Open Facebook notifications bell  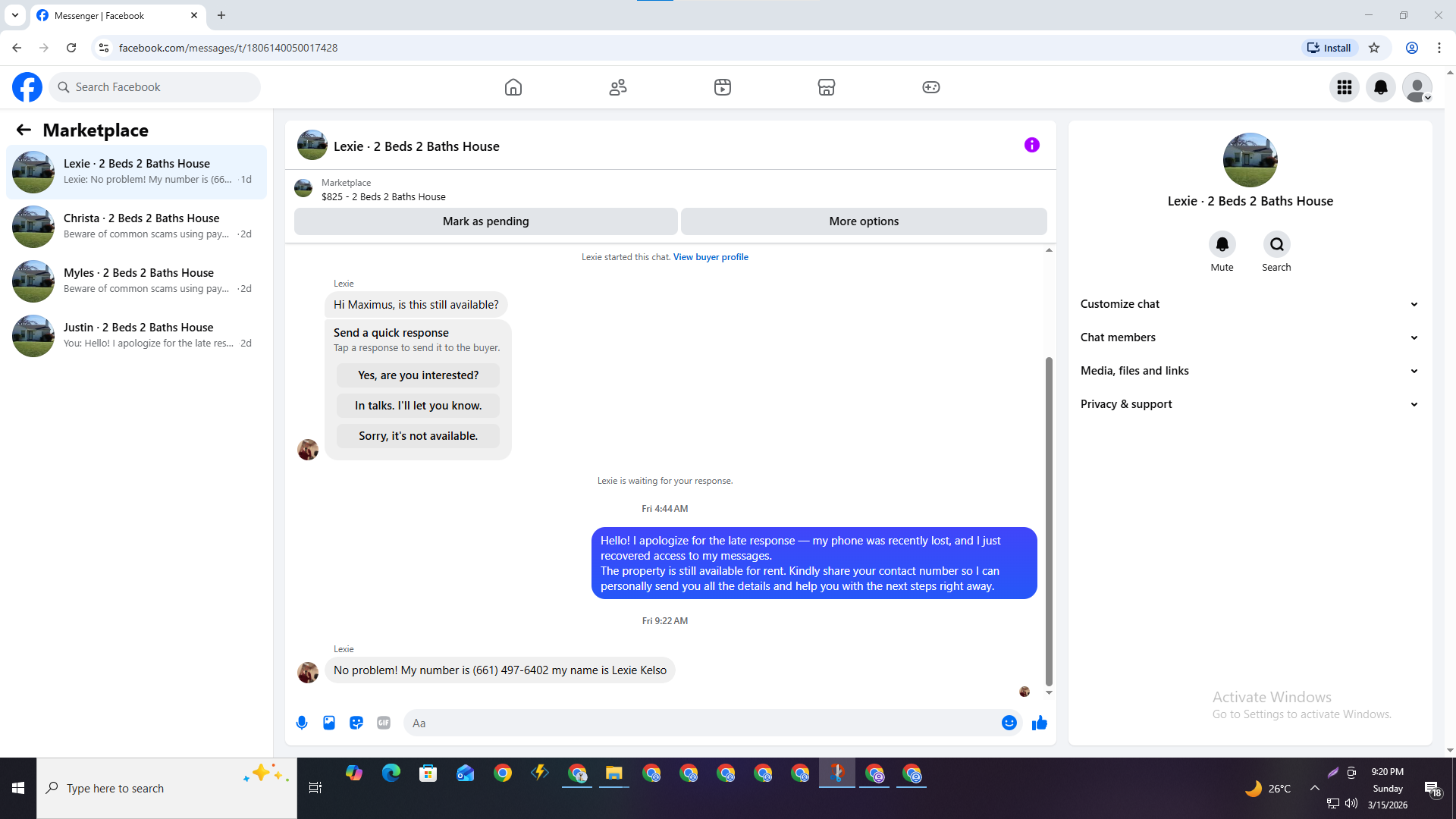(x=1381, y=87)
